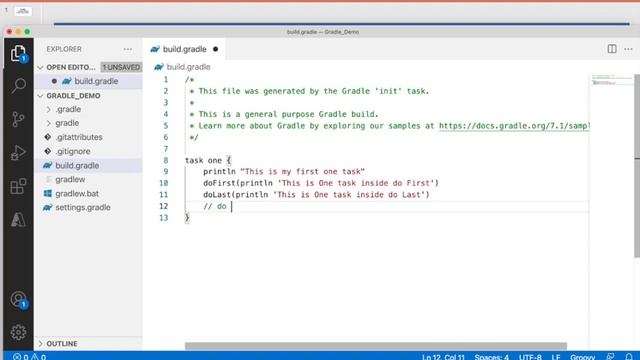The height and width of the screenshot is (360, 640).
Task: Open the gradlew file
Action: (70, 180)
